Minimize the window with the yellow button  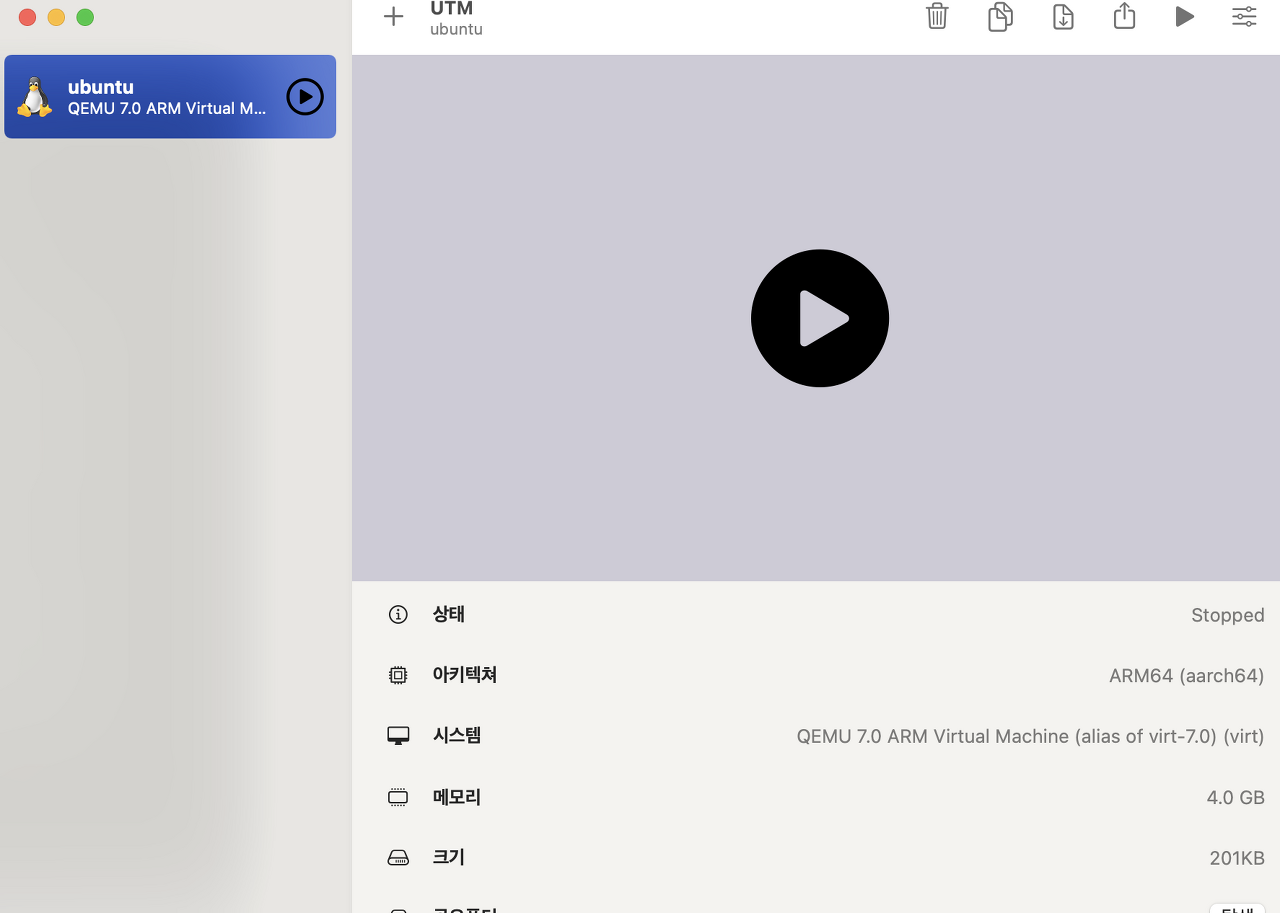(x=56, y=17)
